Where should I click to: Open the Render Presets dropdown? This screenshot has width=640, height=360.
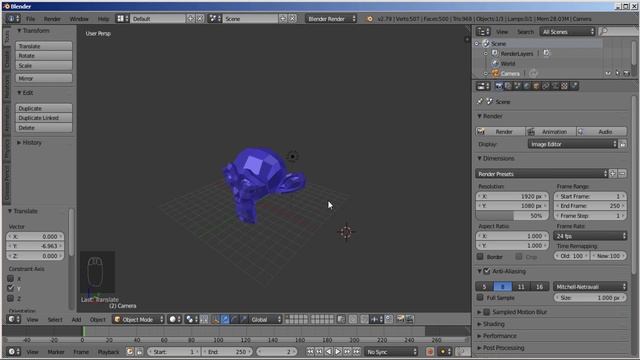coord(542,174)
